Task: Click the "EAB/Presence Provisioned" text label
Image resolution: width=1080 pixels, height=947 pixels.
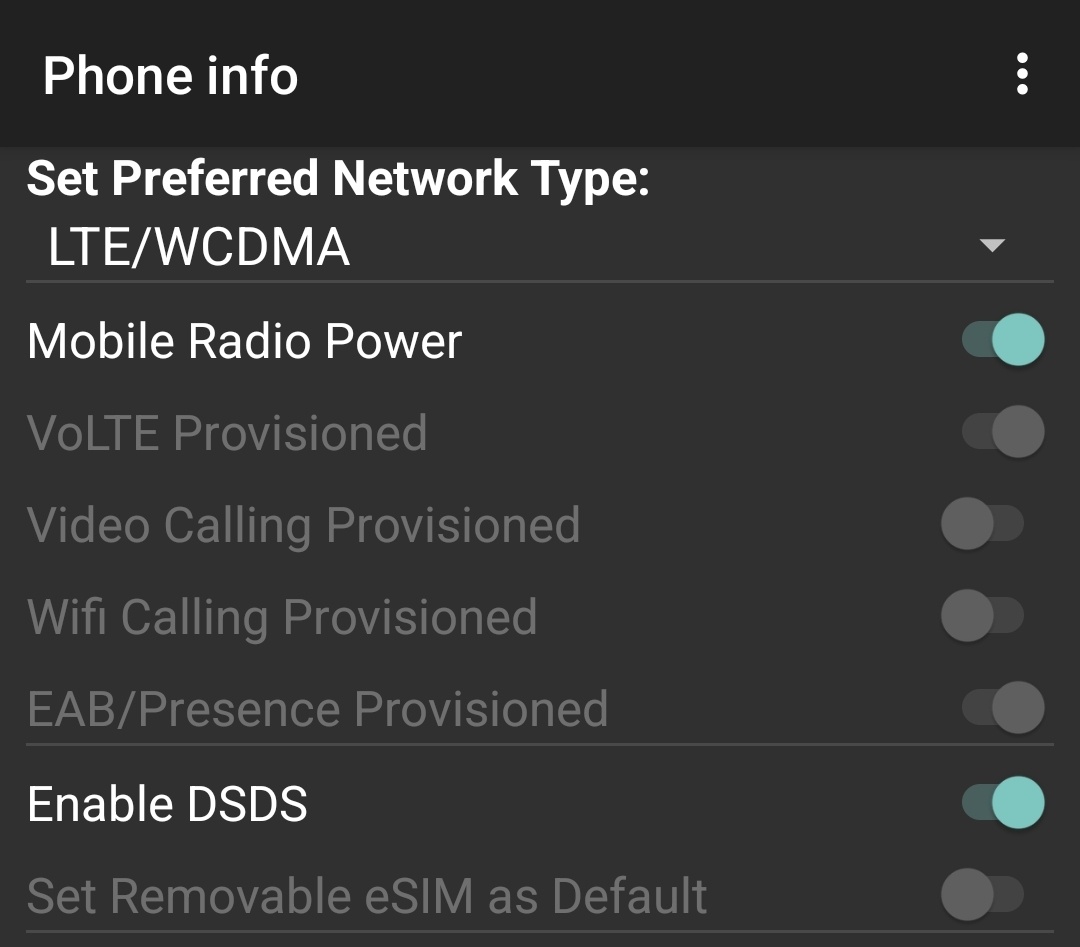Action: (317, 709)
